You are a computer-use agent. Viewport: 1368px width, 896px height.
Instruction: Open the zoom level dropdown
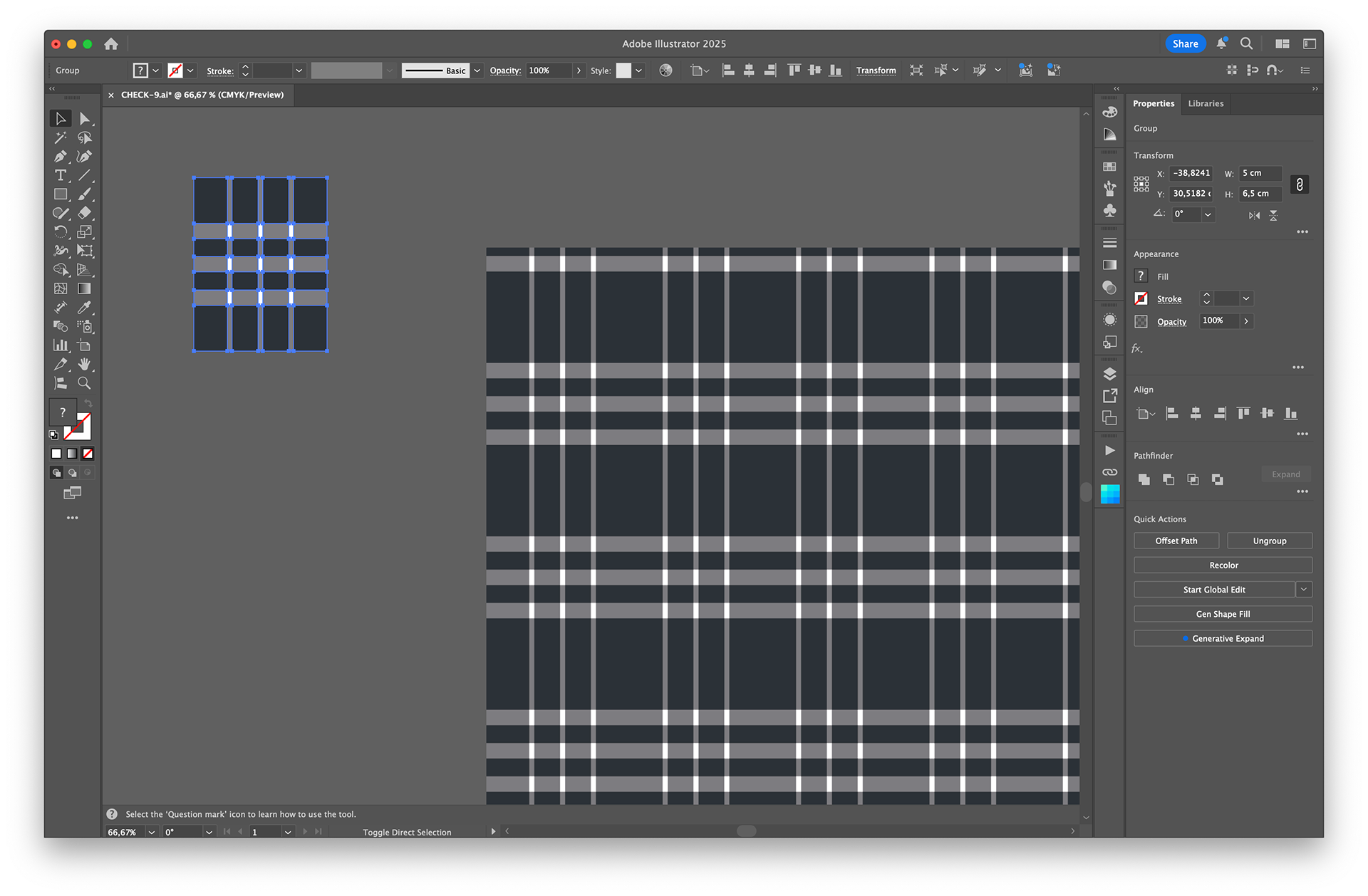pos(151,832)
